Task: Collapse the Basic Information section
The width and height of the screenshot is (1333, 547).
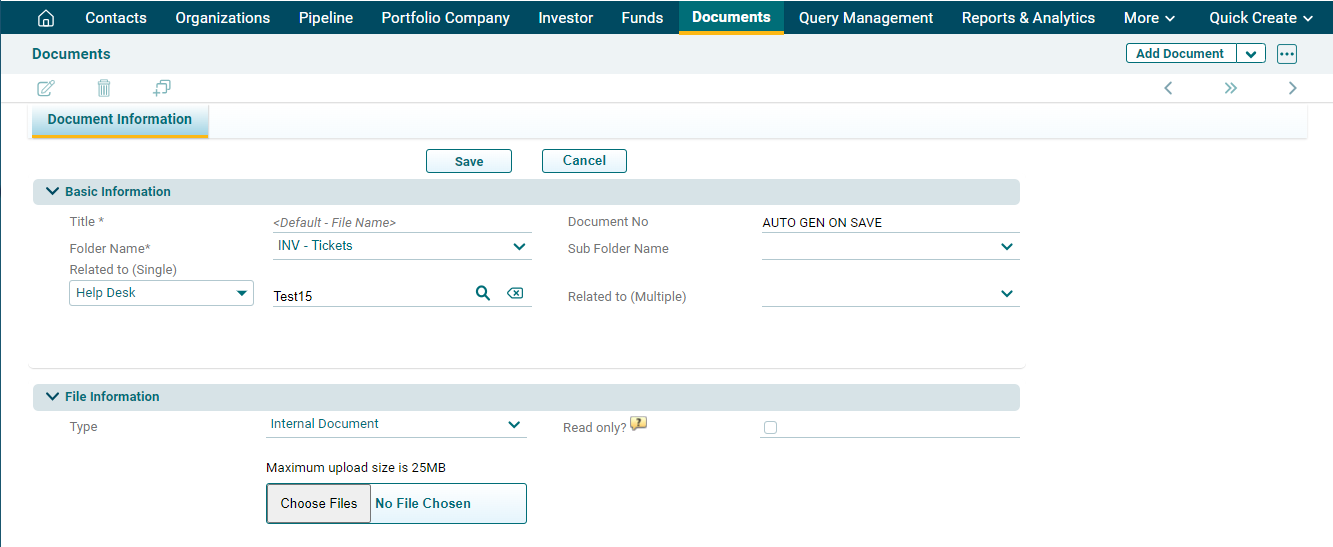Action: tap(52, 191)
